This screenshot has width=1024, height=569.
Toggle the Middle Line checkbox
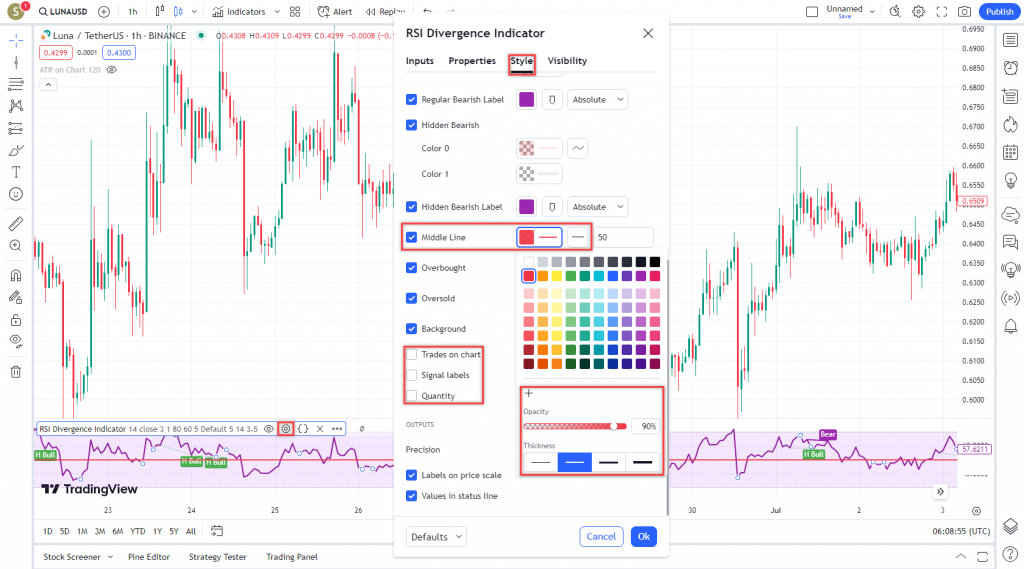pyautogui.click(x=411, y=237)
